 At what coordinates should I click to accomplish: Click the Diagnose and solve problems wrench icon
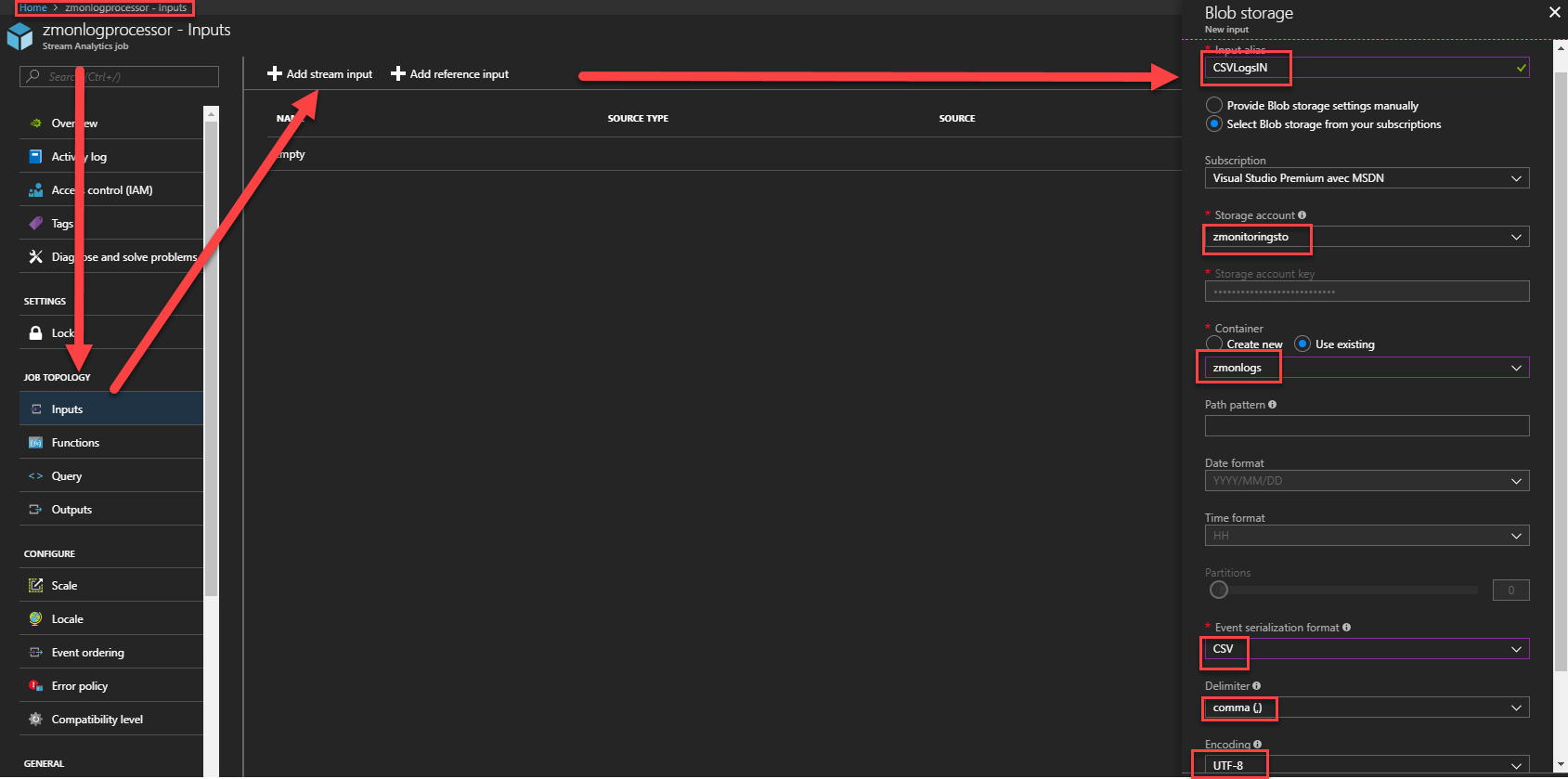(x=35, y=257)
